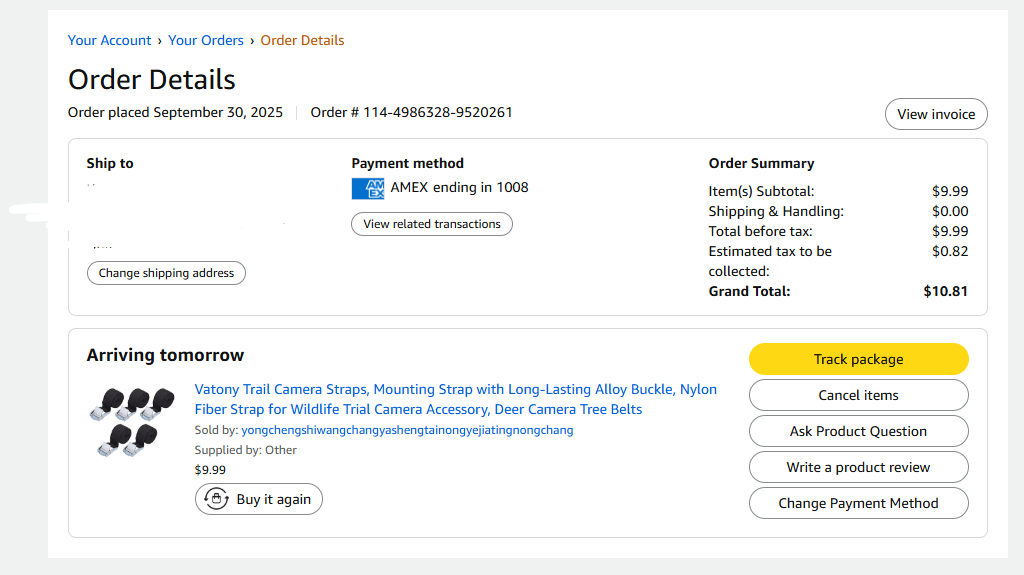Click the Grand Total $10.81 amount

[x=945, y=291]
